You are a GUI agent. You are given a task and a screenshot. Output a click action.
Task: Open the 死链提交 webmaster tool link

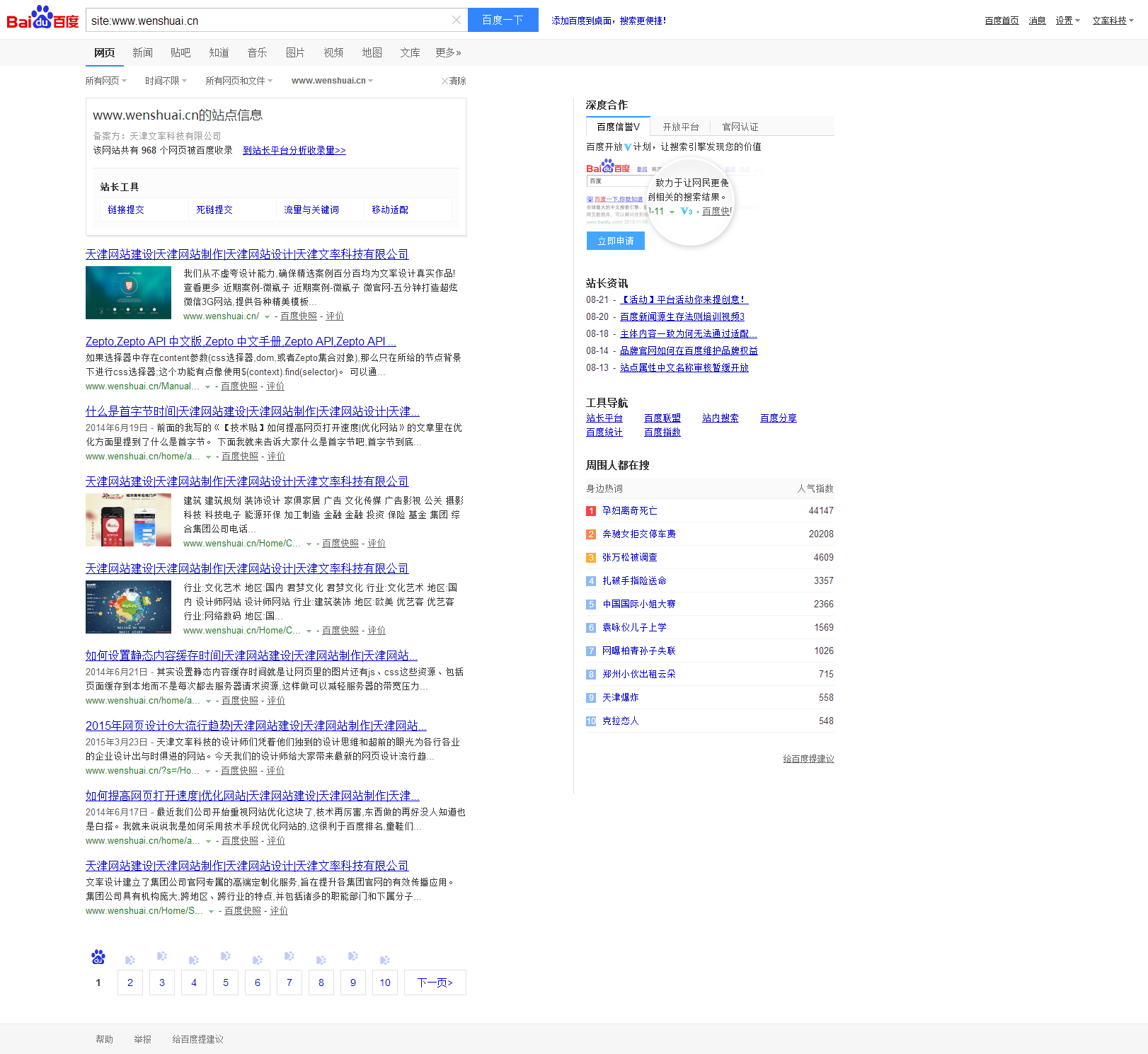coord(214,210)
